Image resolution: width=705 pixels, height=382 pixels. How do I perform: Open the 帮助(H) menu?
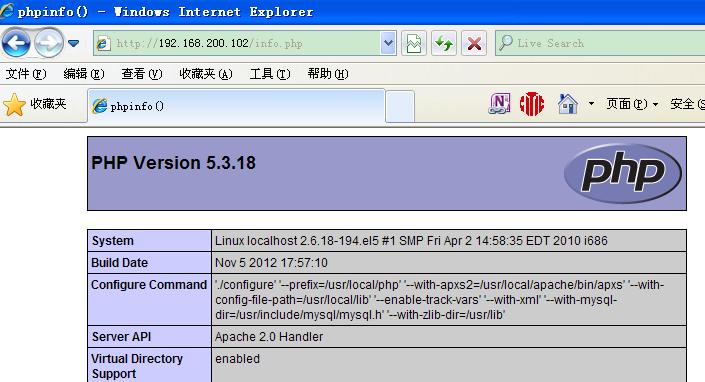[328, 74]
